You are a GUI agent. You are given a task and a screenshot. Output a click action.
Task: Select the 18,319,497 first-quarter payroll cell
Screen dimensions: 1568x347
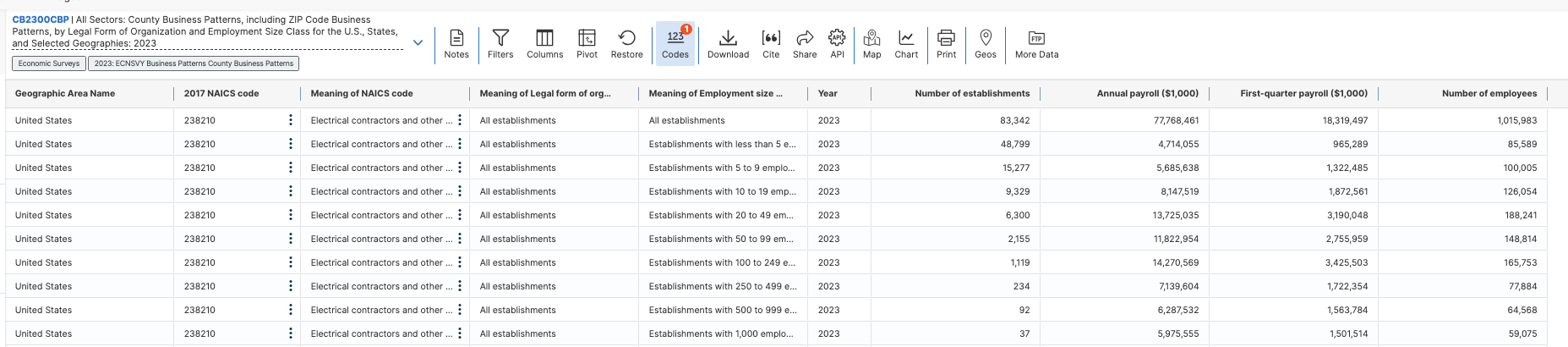click(1293, 120)
